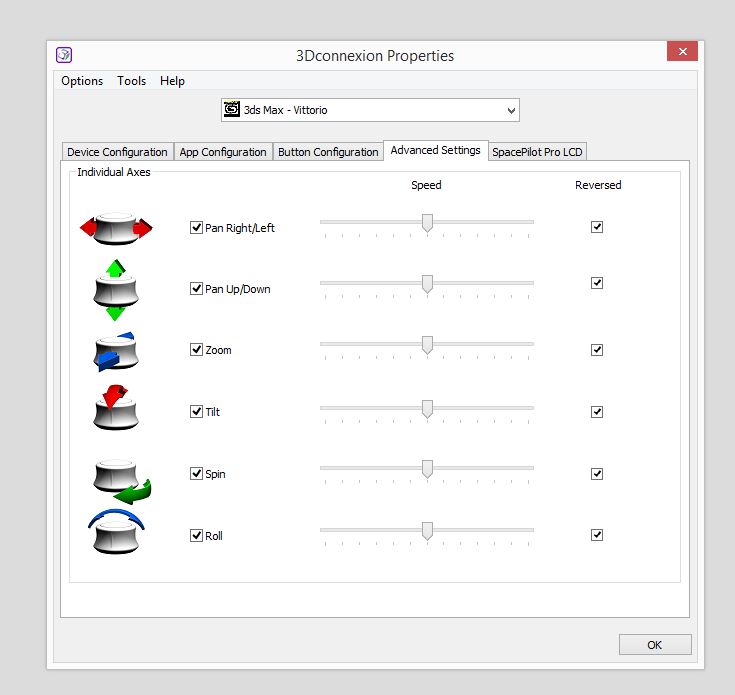Confirm with the OK button
This screenshot has width=735, height=695.
click(x=655, y=645)
